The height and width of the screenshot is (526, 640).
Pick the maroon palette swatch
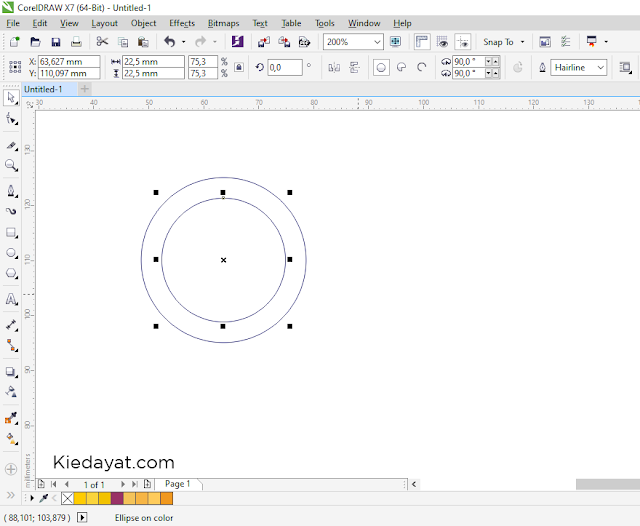click(x=117, y=498)
